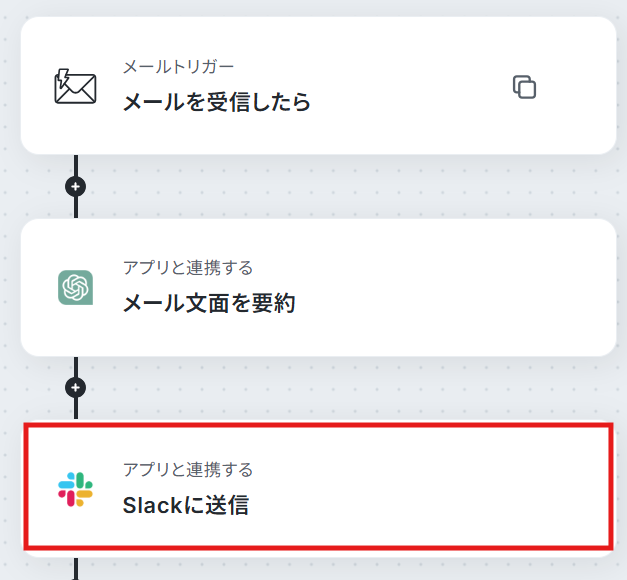Click connector line between trigger and plus
Screen dimensions: 627x580
pos(76,165)
